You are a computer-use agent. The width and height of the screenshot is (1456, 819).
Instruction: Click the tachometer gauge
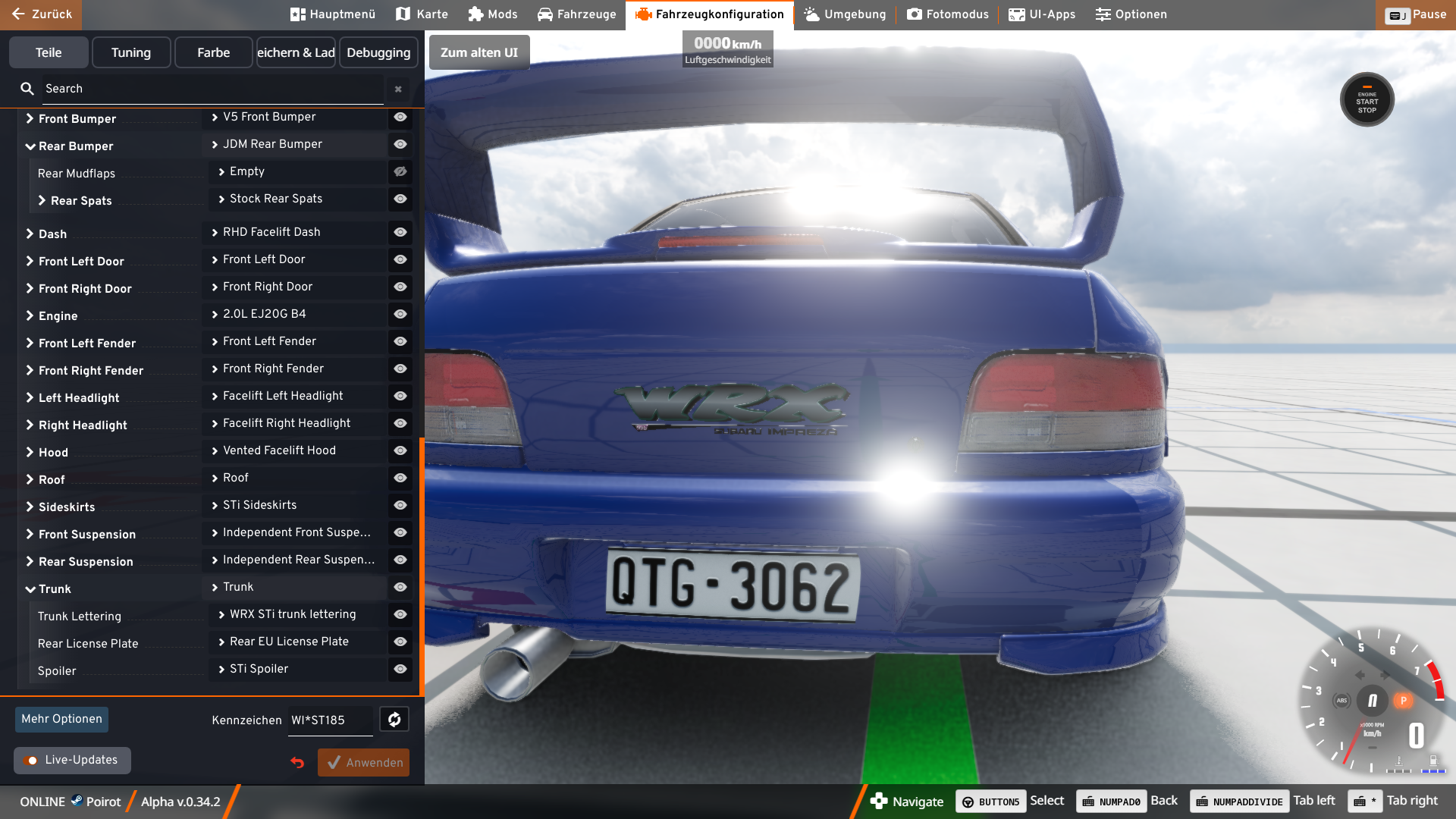tap(1371, 701)
